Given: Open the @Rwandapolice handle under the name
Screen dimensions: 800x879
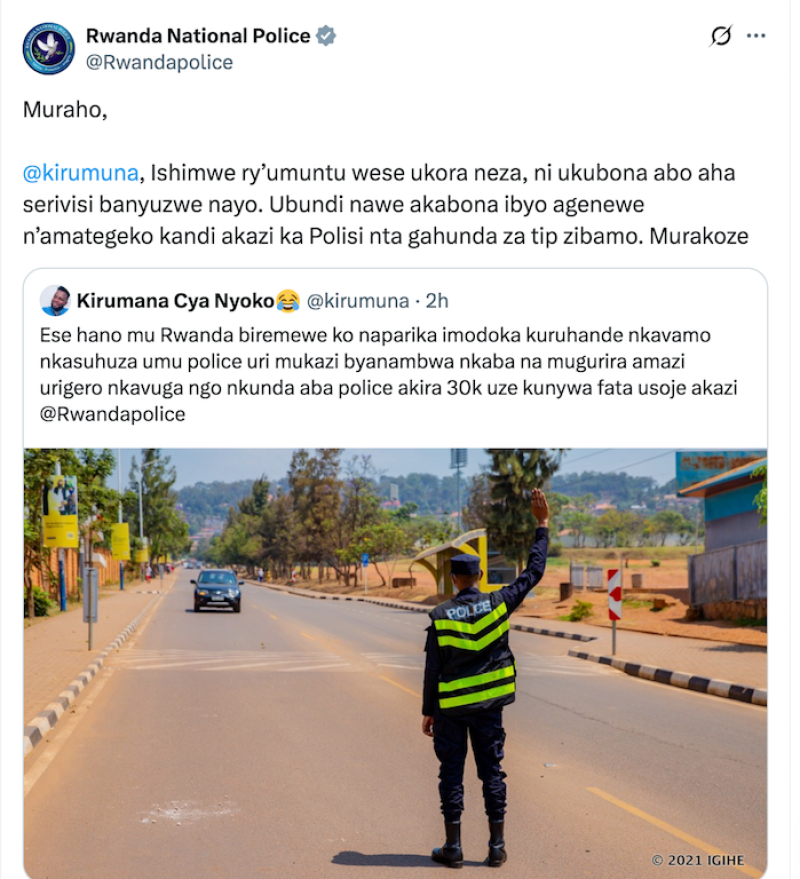Looking at the screenshot, I should pyautogui.click(x=159, y=62).
